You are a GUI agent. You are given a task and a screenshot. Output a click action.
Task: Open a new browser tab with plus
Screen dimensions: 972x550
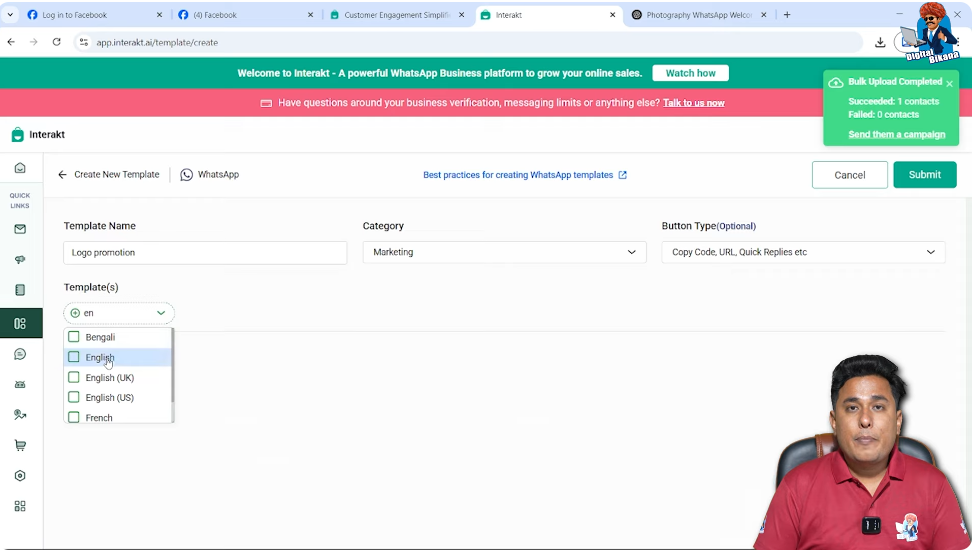tap(787, 15)
